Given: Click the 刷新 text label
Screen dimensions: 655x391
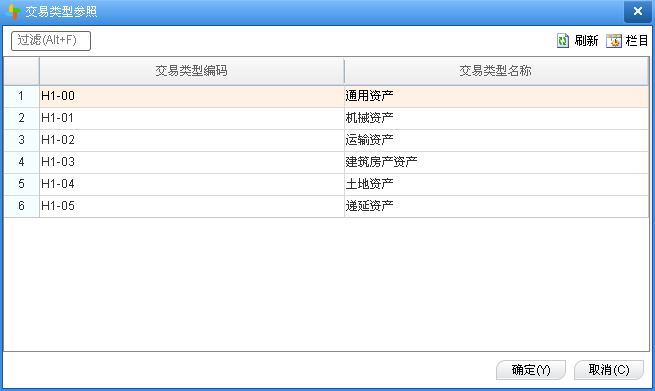Looking at the screenshot, I should (586, 41).
